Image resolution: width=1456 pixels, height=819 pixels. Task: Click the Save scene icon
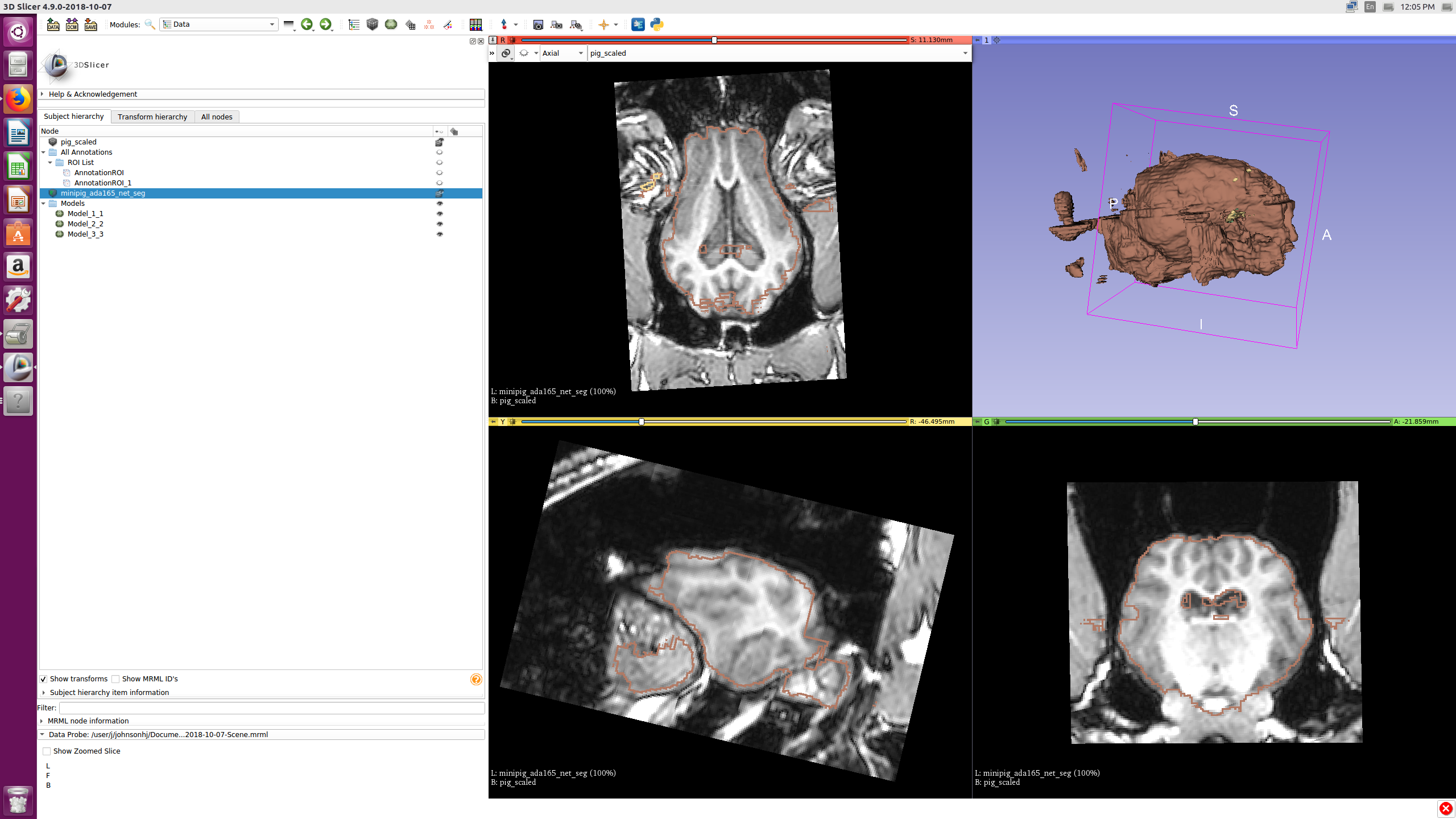pos(90,24)
